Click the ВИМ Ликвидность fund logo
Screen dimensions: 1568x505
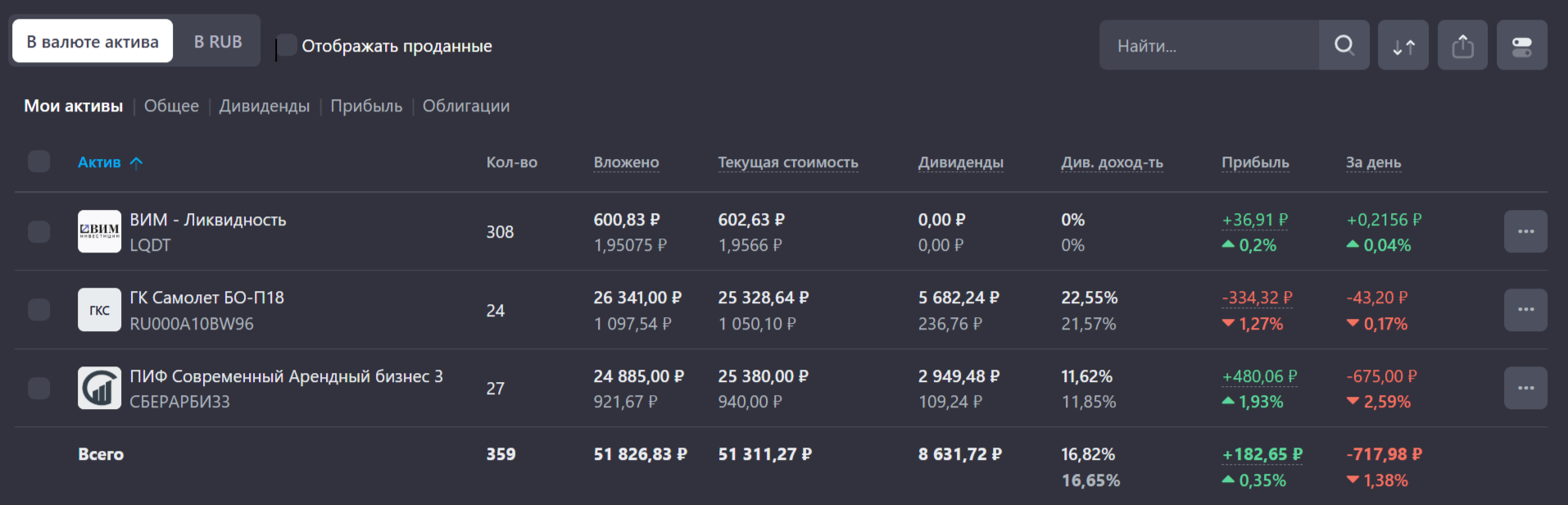coord(99,232)
